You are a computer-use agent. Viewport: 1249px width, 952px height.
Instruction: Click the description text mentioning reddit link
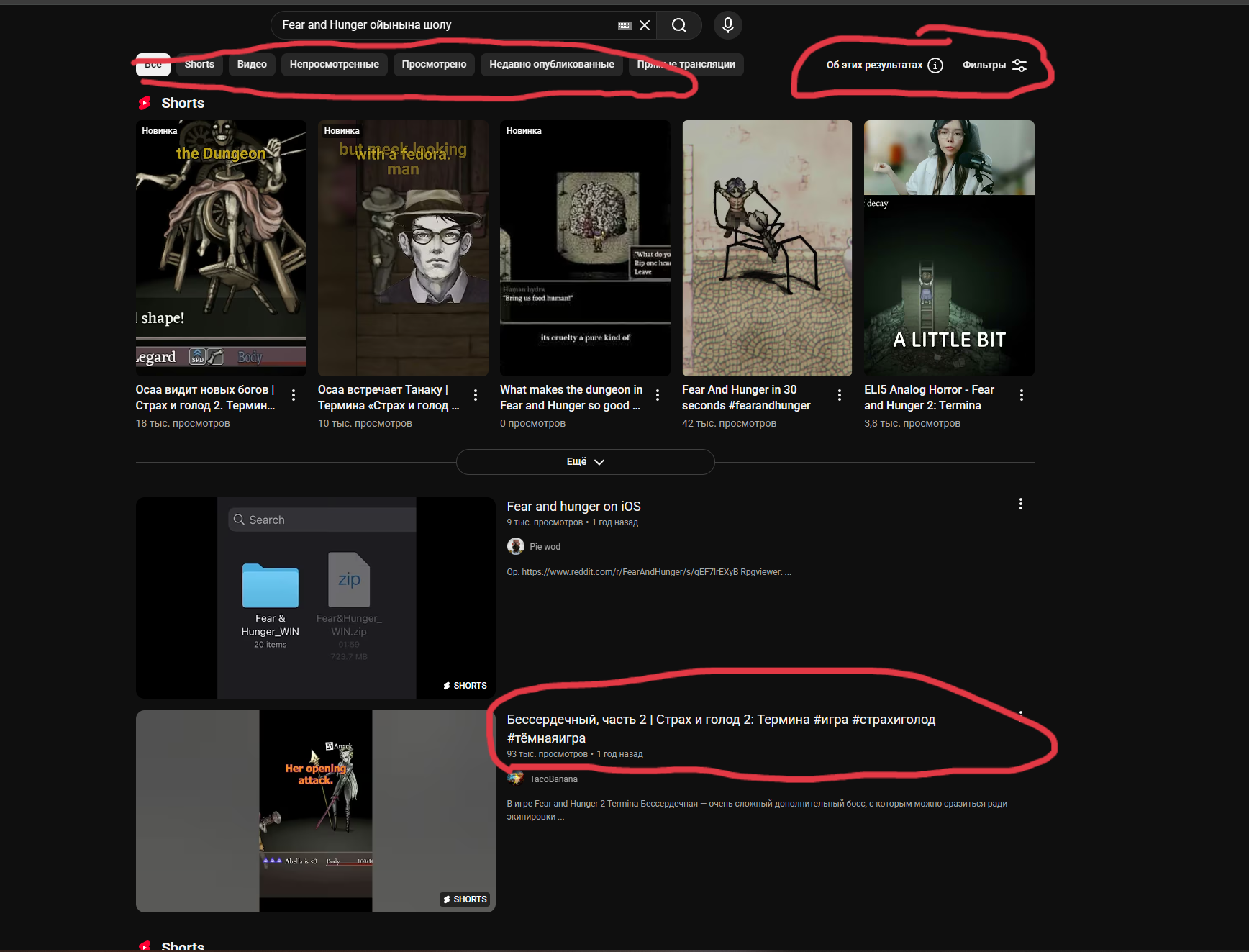click(649, 572)
